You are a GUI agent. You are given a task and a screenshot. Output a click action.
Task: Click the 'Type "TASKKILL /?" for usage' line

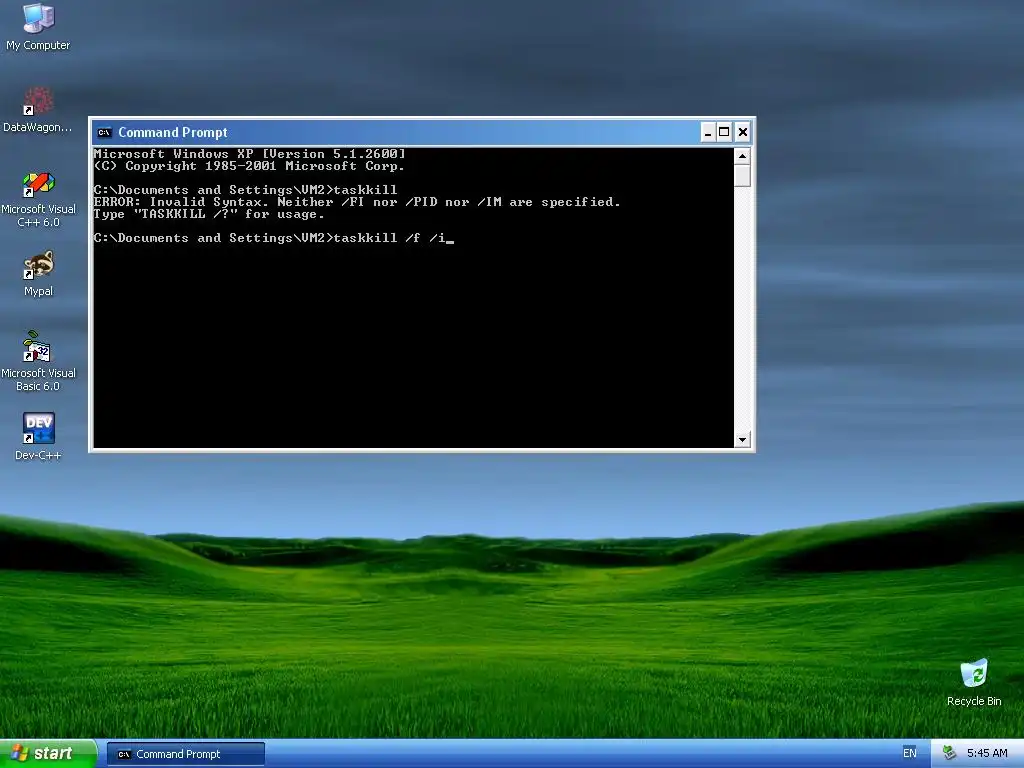(x=209, y=214)
